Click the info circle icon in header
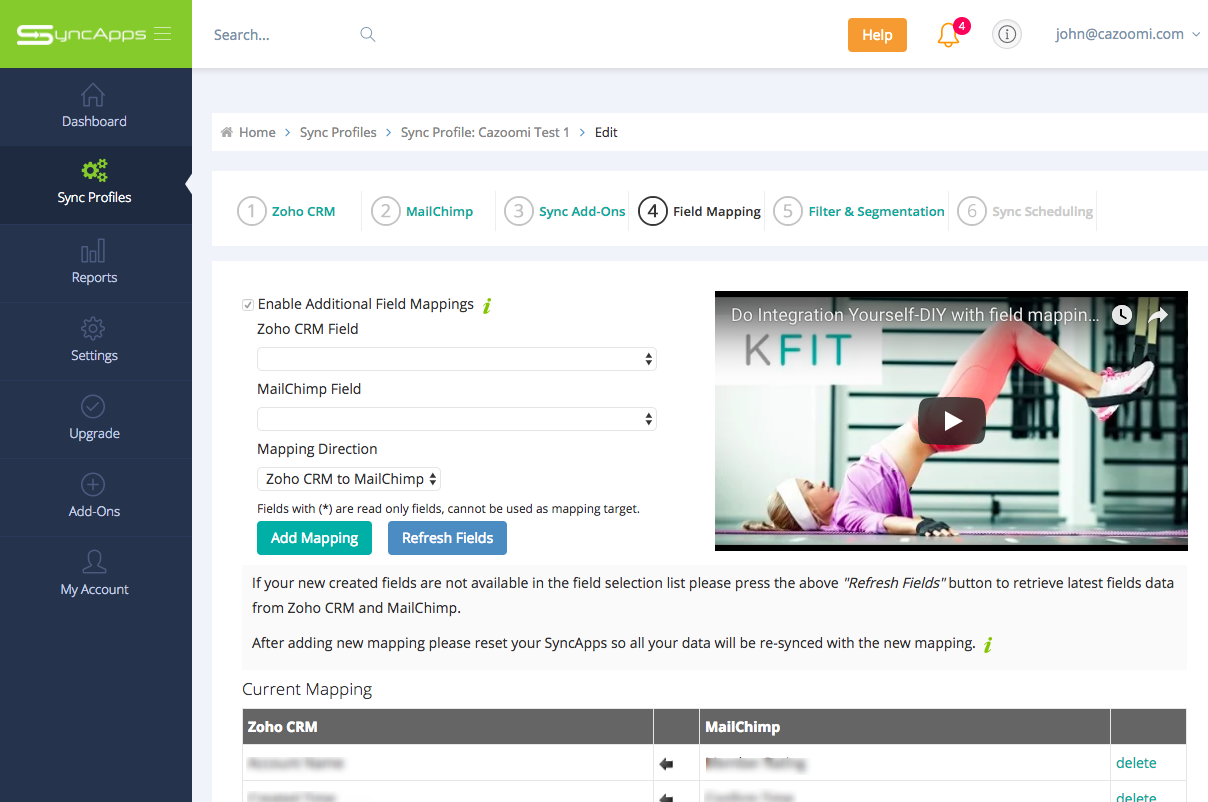1208x802 pixels. (x=1007, y=35)
